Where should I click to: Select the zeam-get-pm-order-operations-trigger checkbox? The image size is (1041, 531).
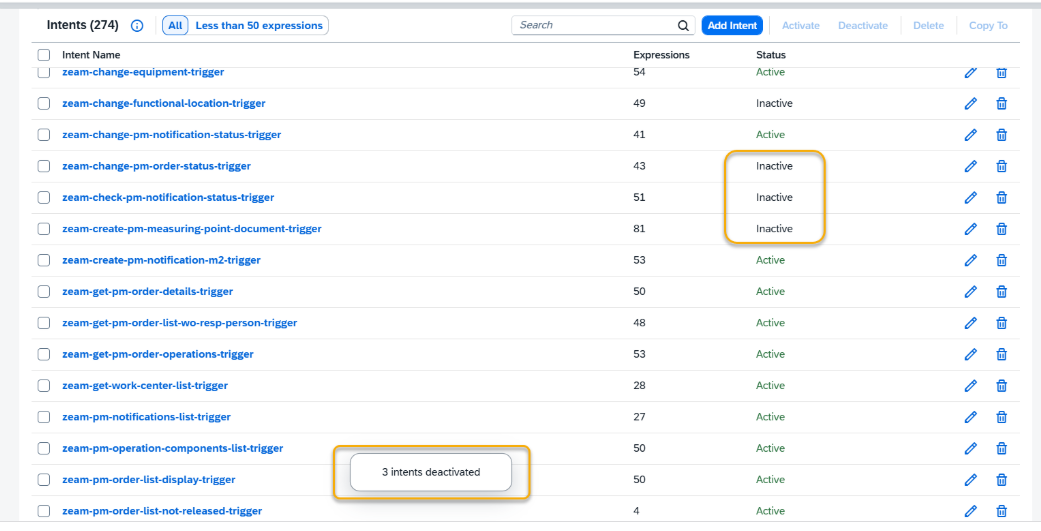coord(44,354)
